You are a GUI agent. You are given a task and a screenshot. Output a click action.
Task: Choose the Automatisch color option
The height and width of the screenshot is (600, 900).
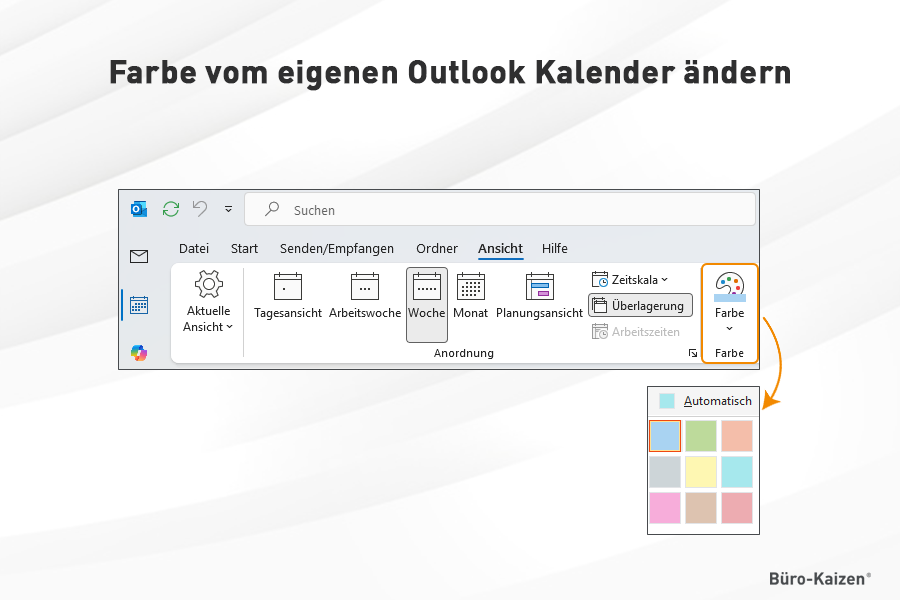pos(706,401)
